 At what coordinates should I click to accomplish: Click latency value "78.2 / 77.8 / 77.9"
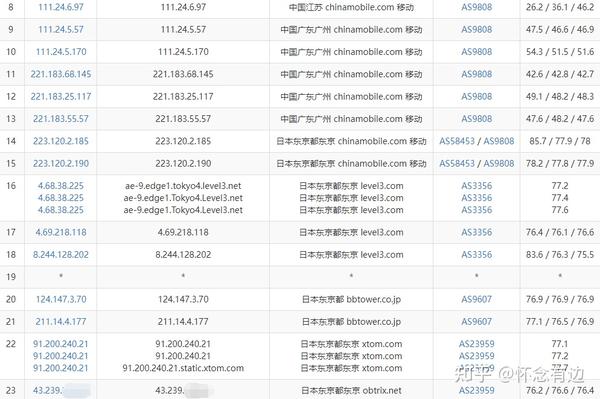(x=560, y=163)
